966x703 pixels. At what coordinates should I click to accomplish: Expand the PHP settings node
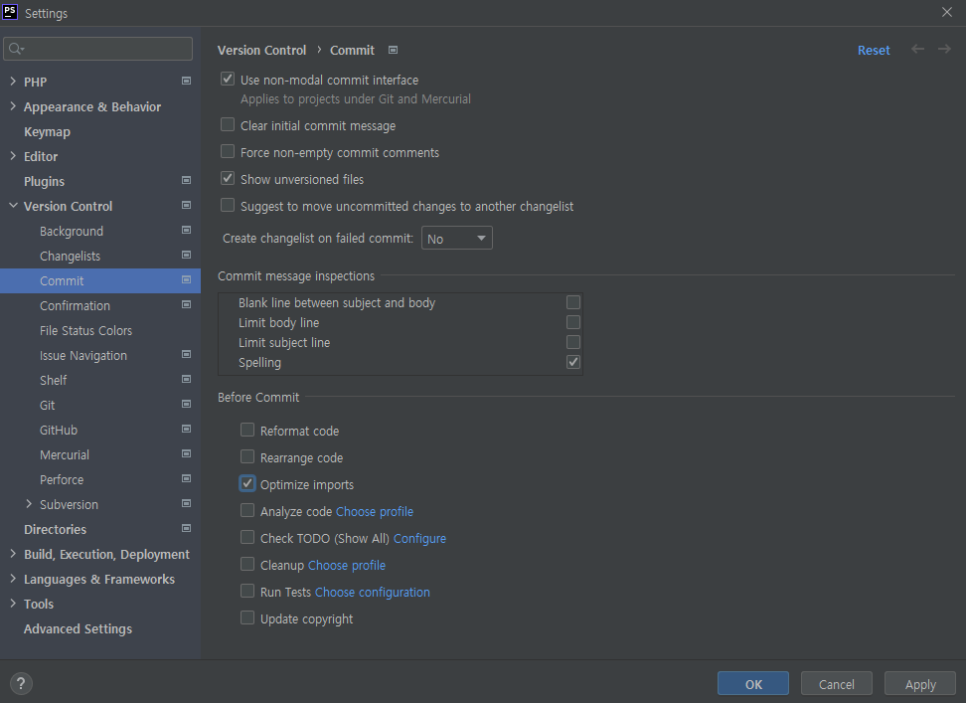point(13,81)
